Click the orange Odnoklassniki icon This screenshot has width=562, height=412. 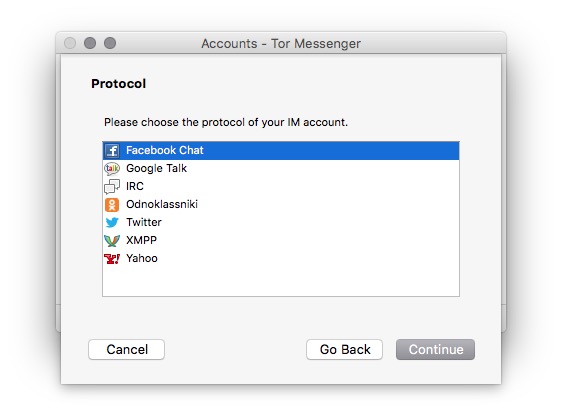click(x=112, y=204)
